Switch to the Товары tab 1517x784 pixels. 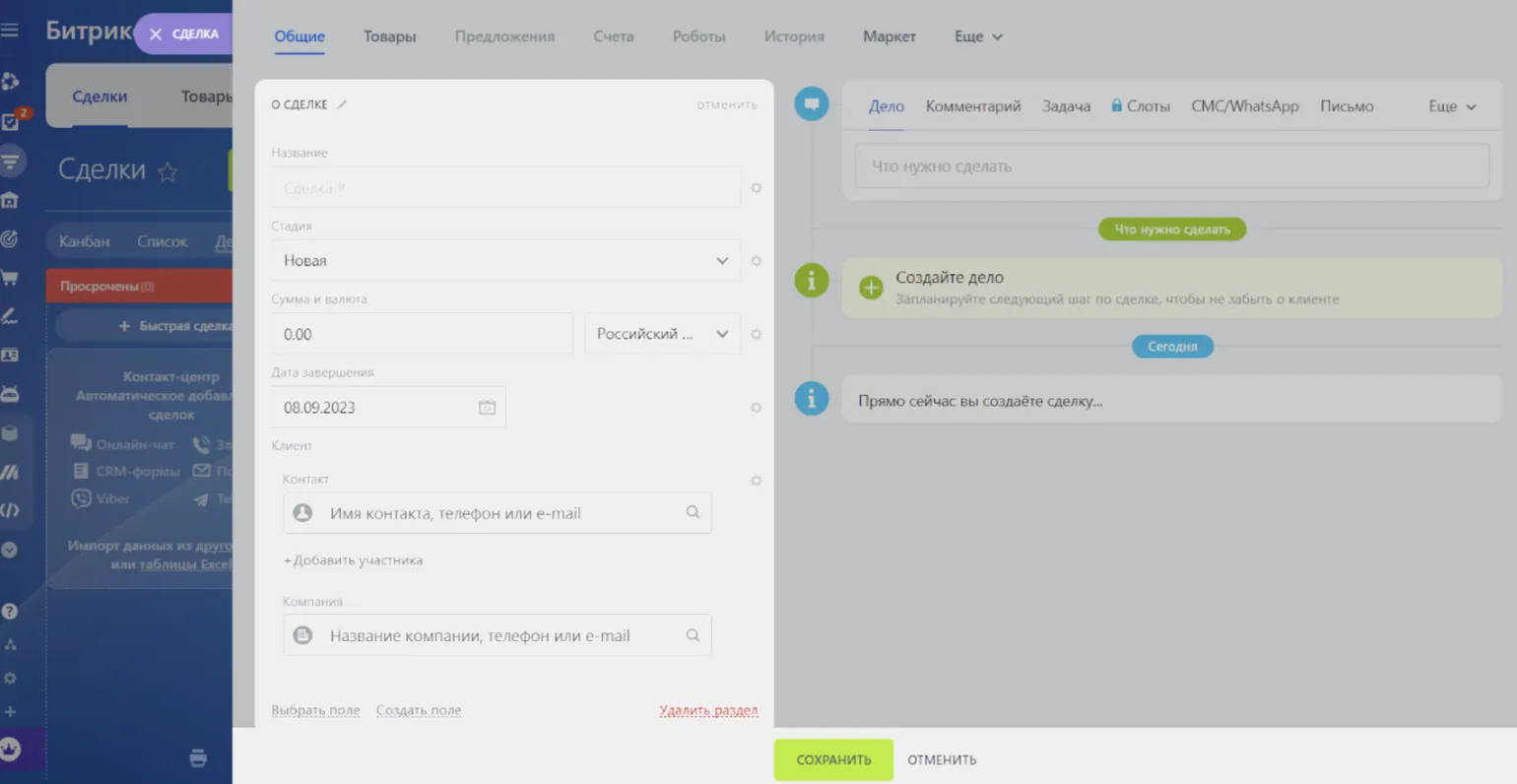[389, 36]
